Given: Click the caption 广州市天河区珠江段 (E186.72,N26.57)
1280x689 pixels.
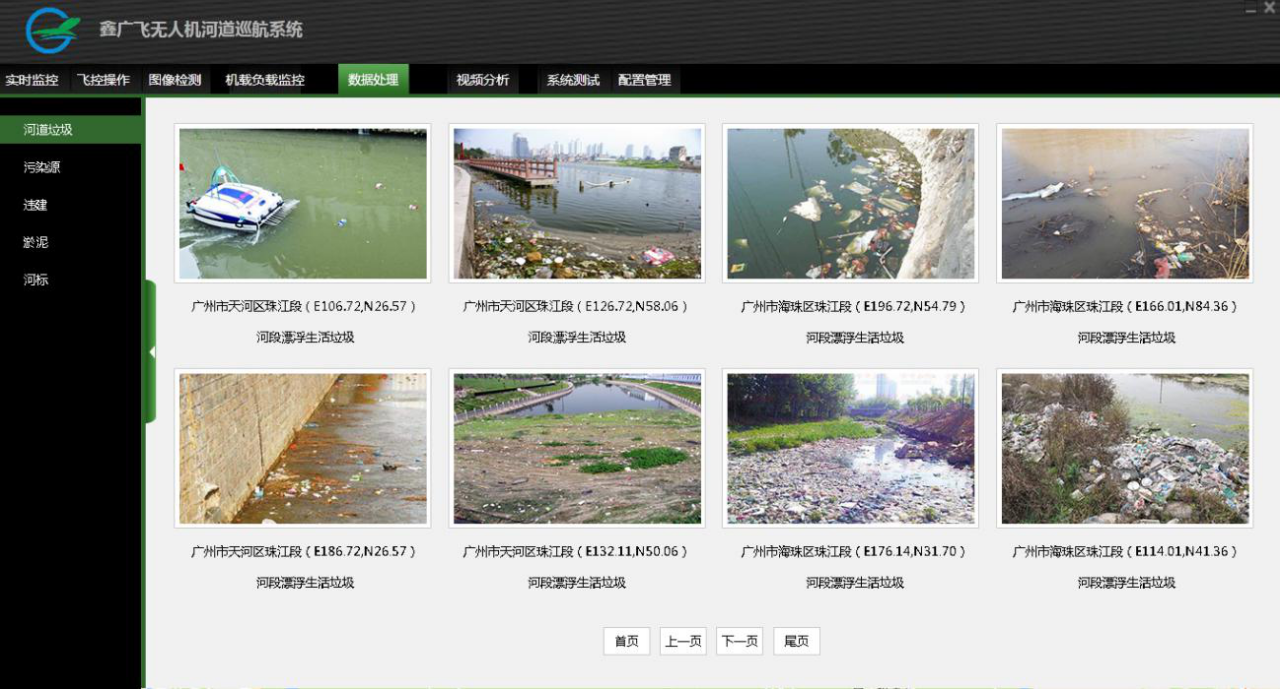Looking at the screenshot, I should pyautogui.click(x=304, y=552).
